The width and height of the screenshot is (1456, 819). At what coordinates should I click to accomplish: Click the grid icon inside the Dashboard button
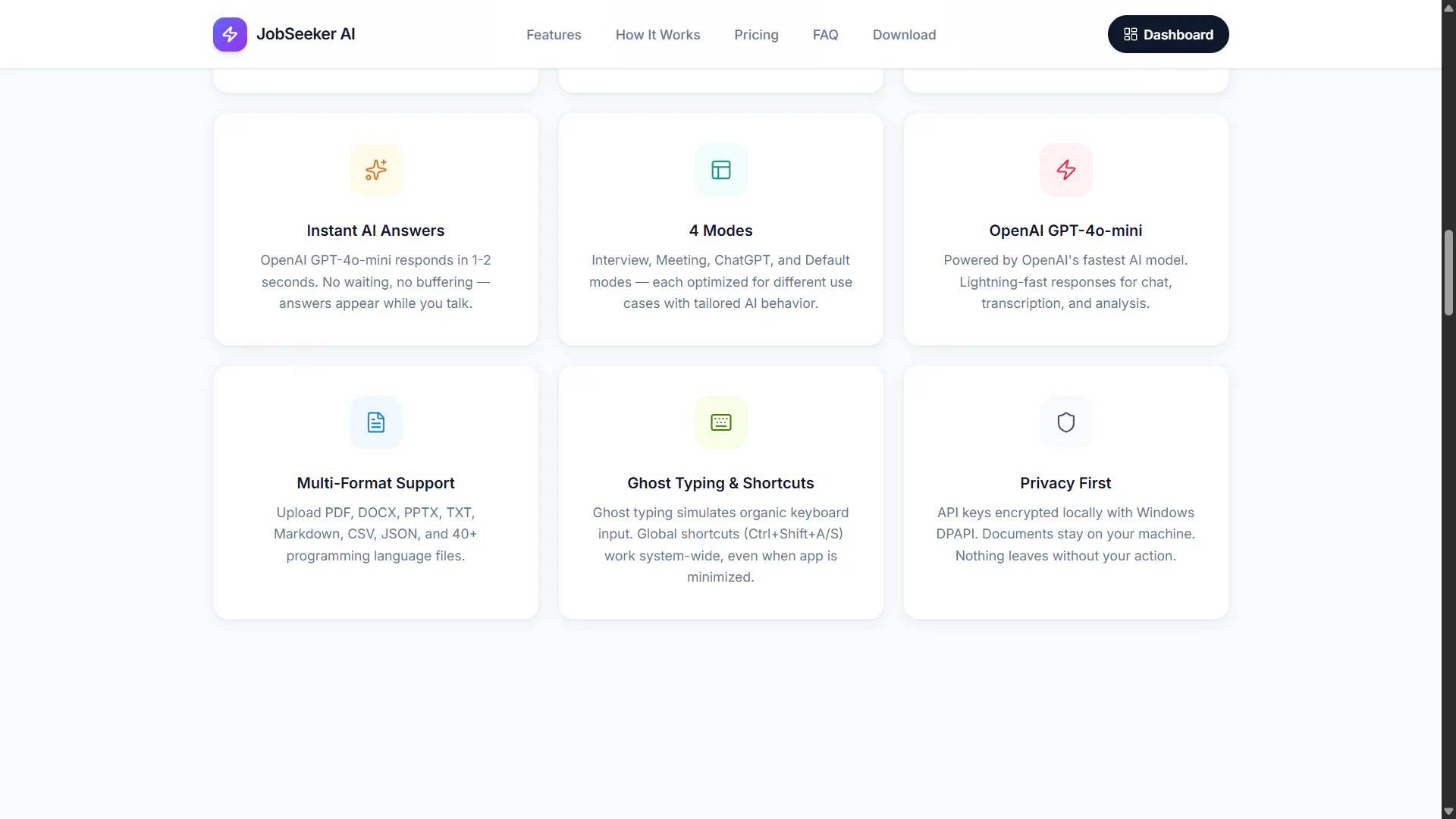tap(1130, 34)
